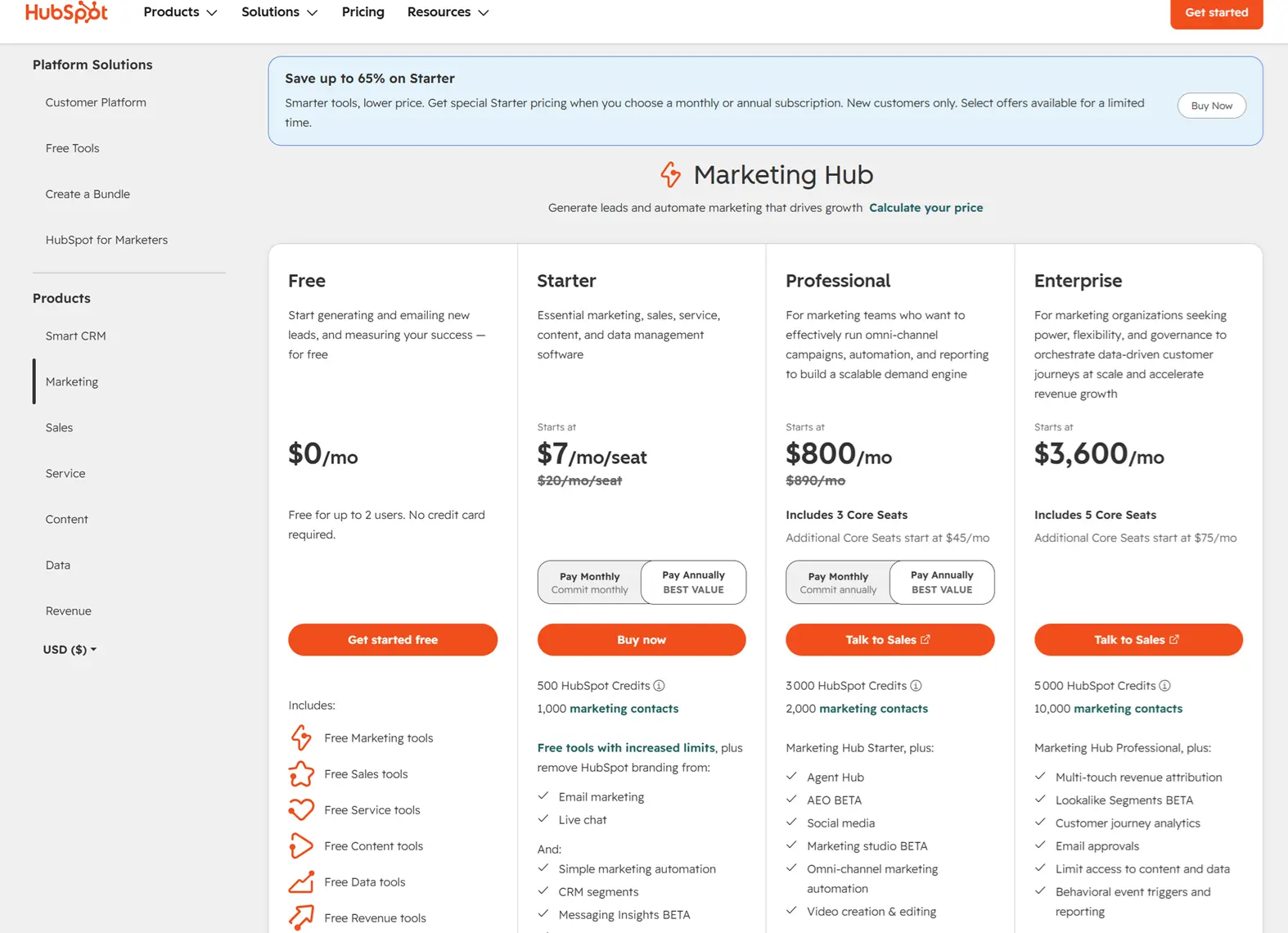The height and width of the screenshot is (933, 1288).
Task: Select Pay Monthly under Starter plan
Action: pyautogui.click(x=590, y=582)
